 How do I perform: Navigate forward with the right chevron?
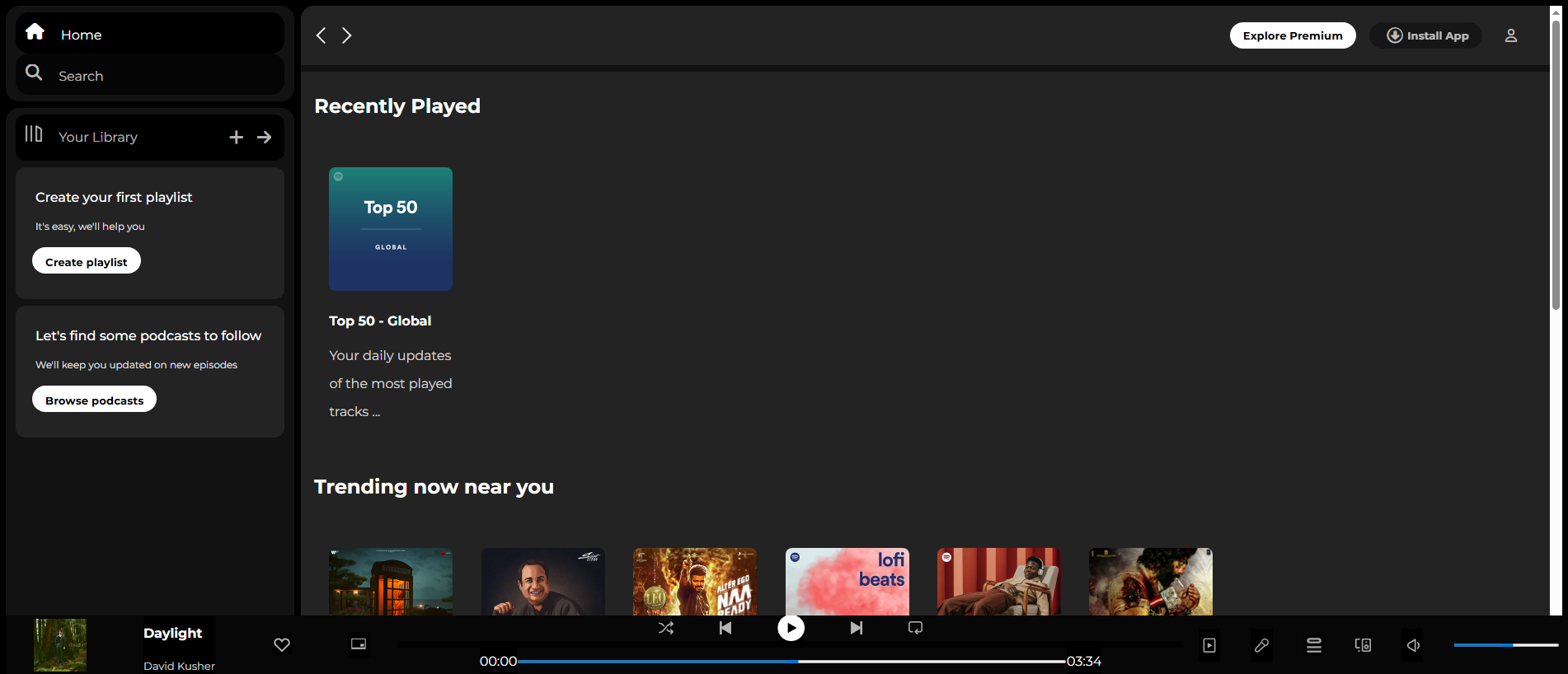[347, 35]
